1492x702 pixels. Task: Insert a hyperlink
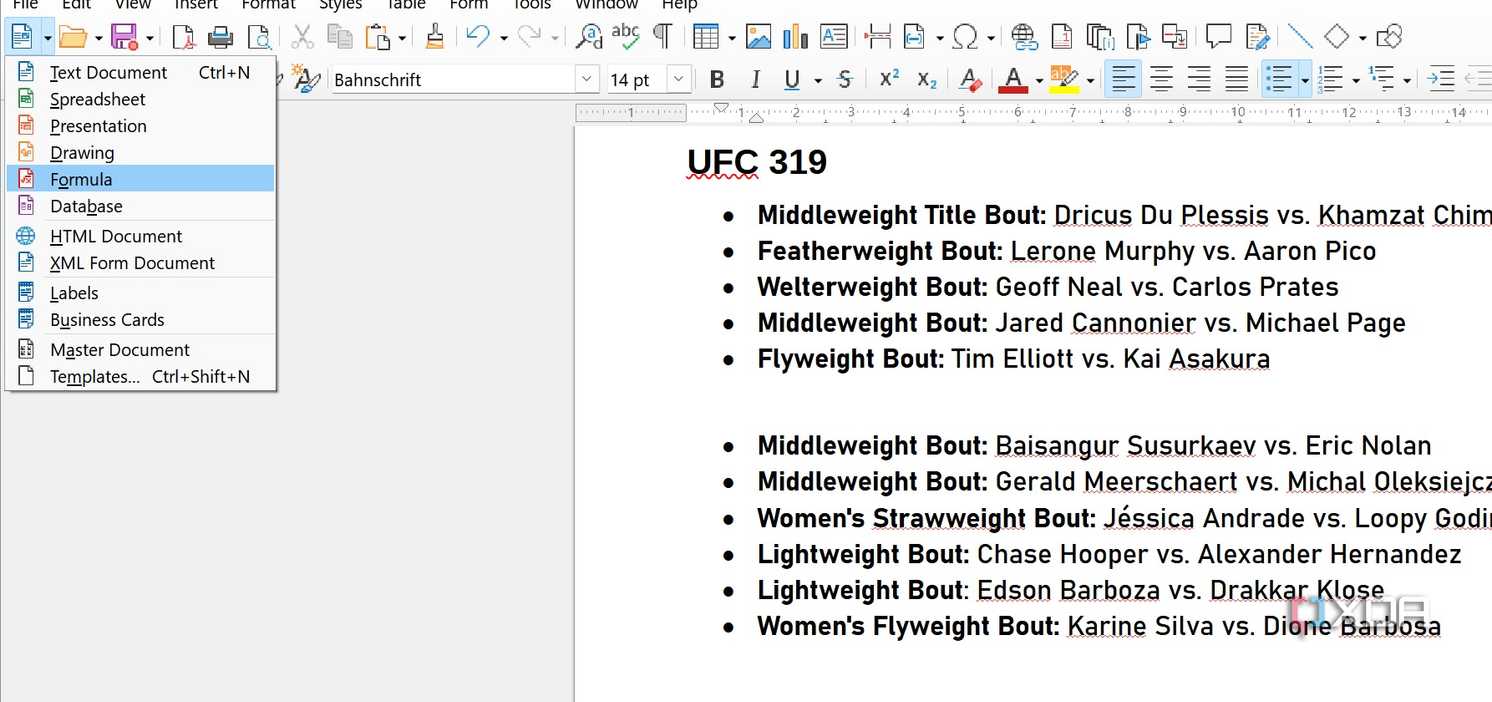(x=1024, y=38)
